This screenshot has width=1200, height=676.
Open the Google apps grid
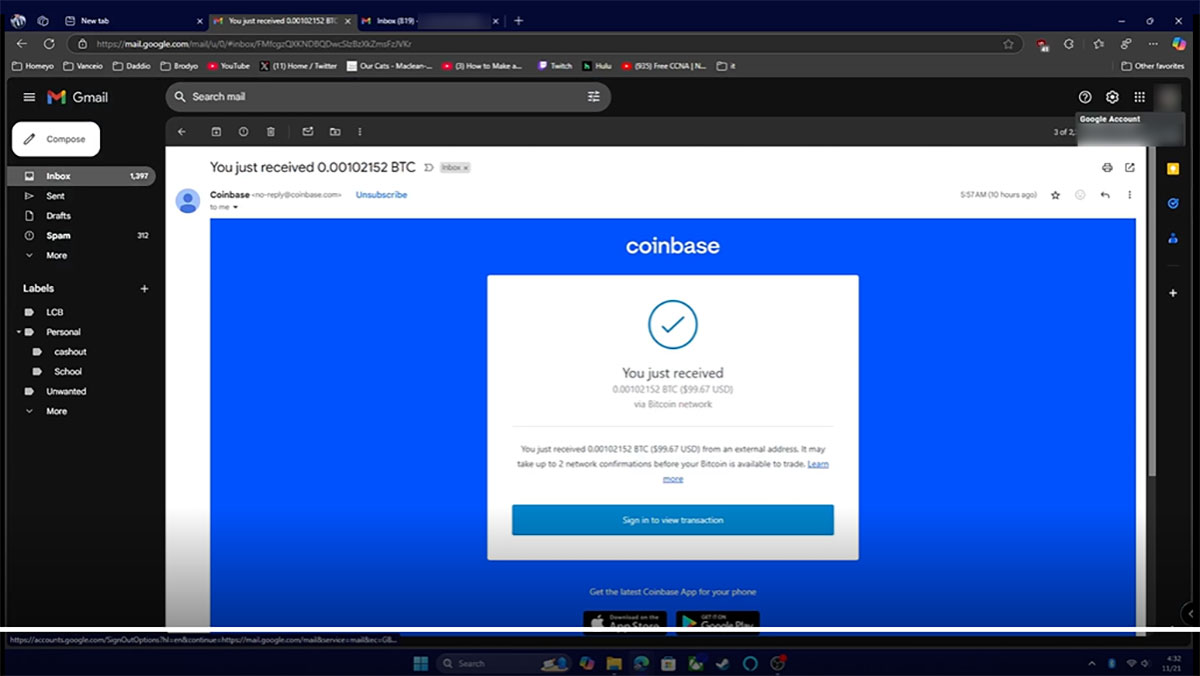coord(1139,96)
